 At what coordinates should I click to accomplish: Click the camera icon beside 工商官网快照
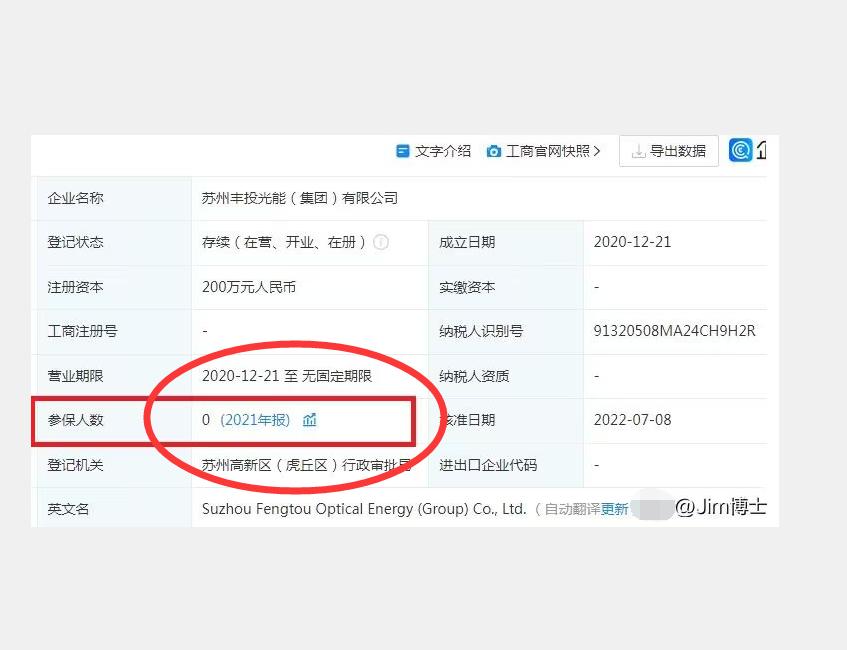click(494, 152)
